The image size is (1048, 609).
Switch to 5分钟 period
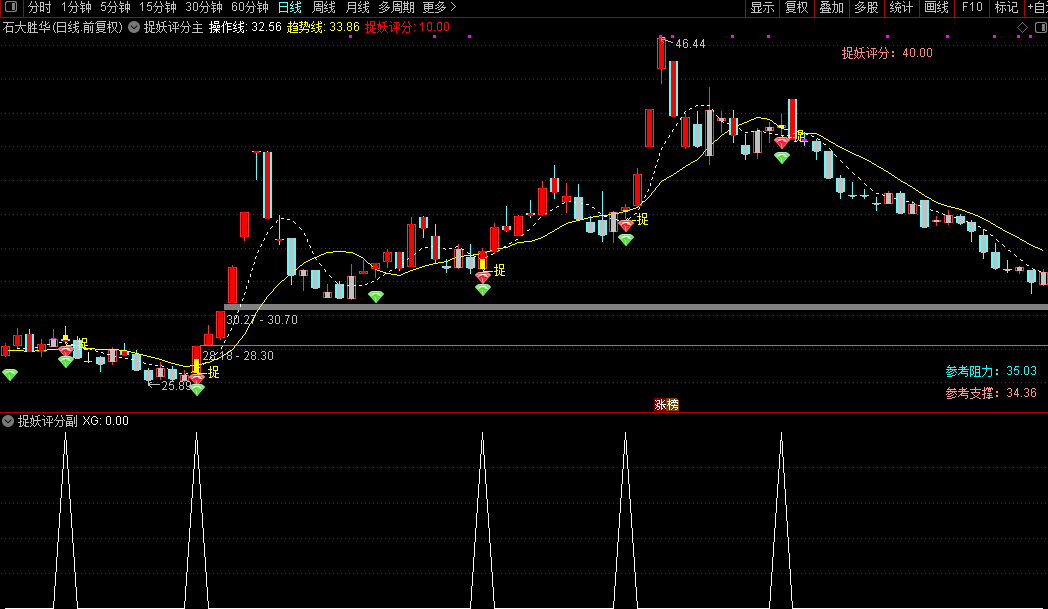point(115,7)
